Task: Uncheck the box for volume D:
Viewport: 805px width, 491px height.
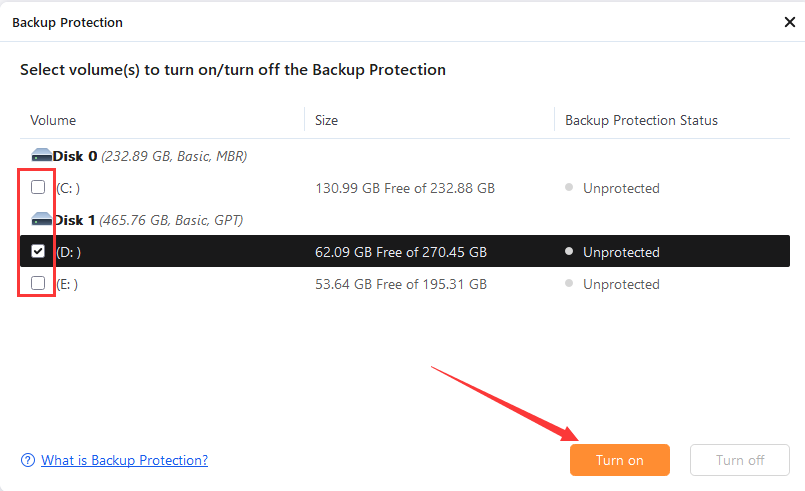Action: (38, 251)
